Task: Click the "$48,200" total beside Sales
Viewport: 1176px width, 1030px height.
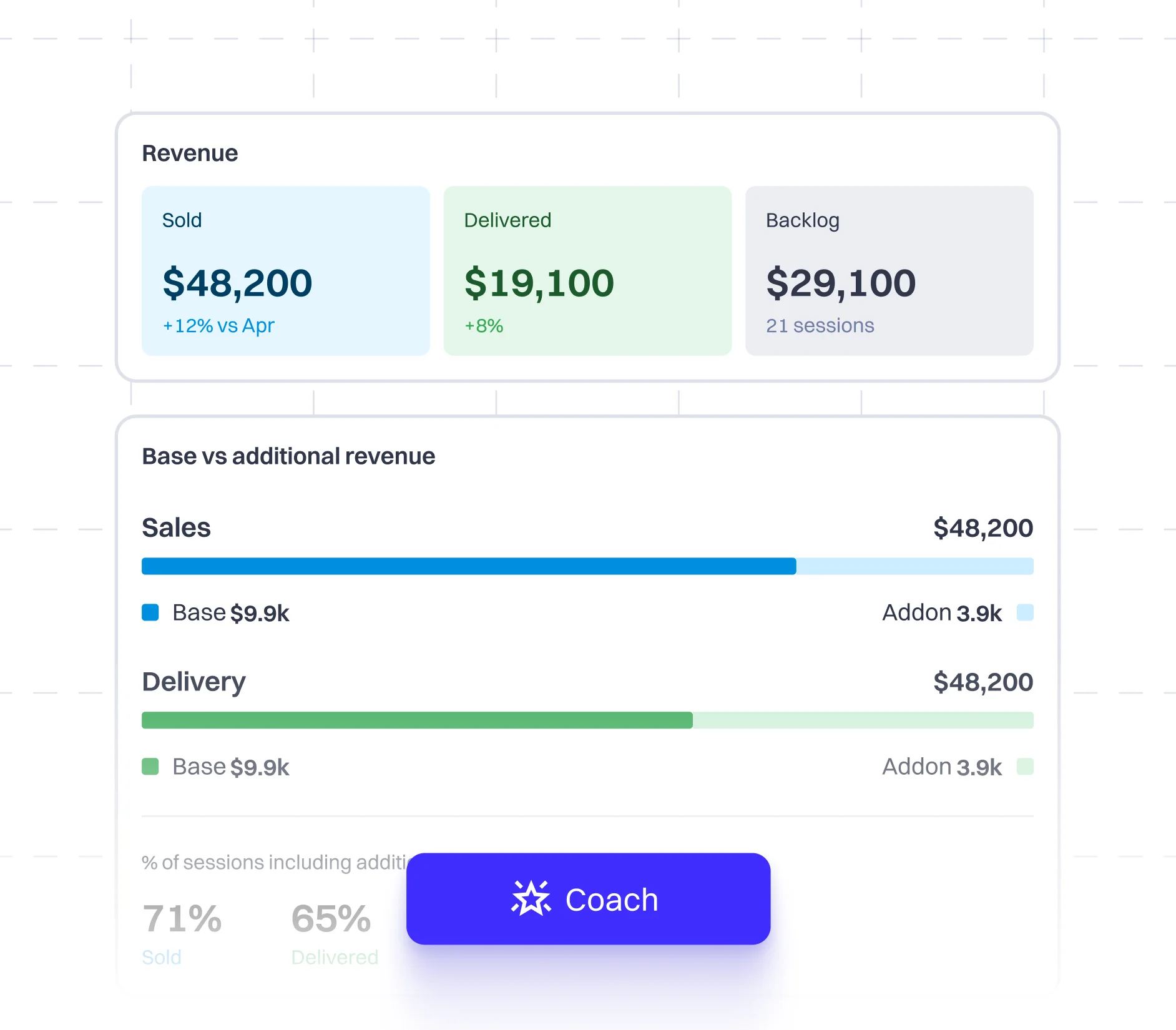Action: pyautogui.click(x=983, y=528)
